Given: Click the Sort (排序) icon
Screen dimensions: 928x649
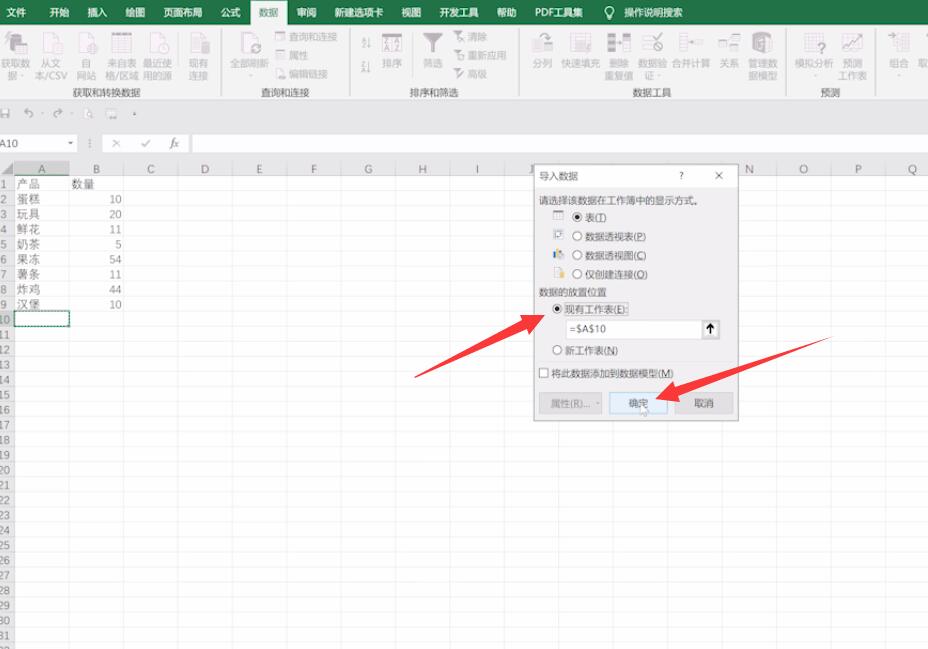Looking at the screenshot, I should 392,44.
